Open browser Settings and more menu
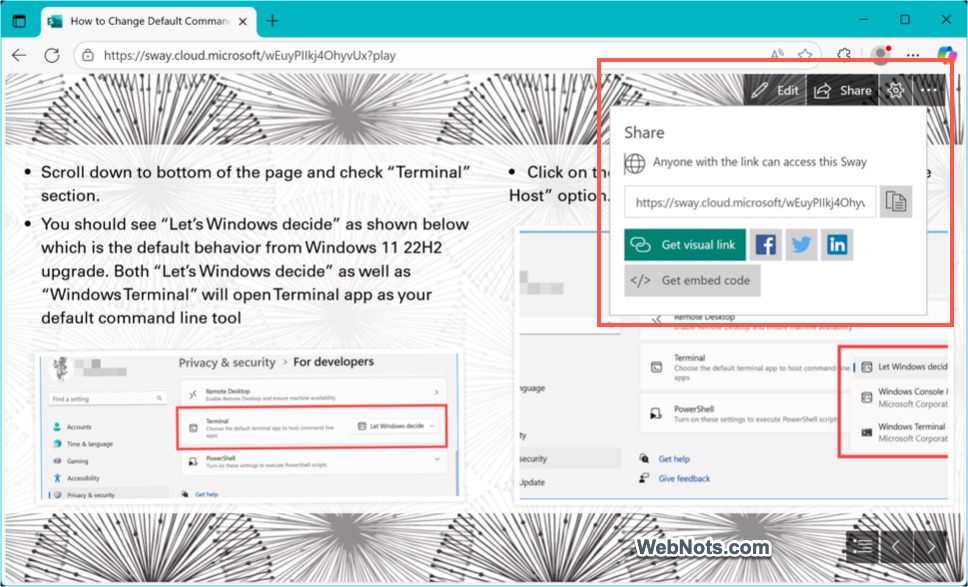The width and height of the screenshot is (968, 587). tap(913, 56)
